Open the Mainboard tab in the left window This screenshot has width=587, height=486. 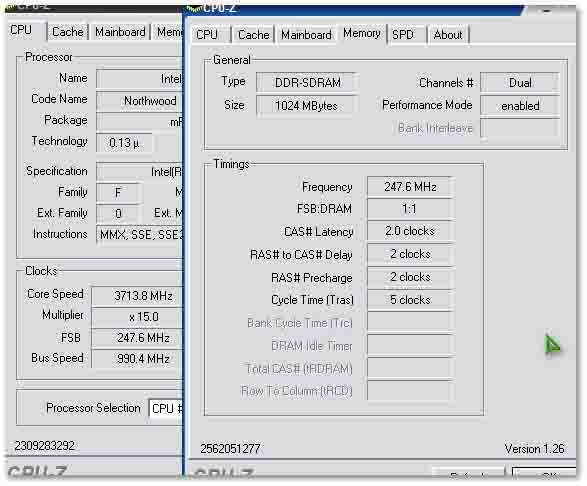[120, 32]
